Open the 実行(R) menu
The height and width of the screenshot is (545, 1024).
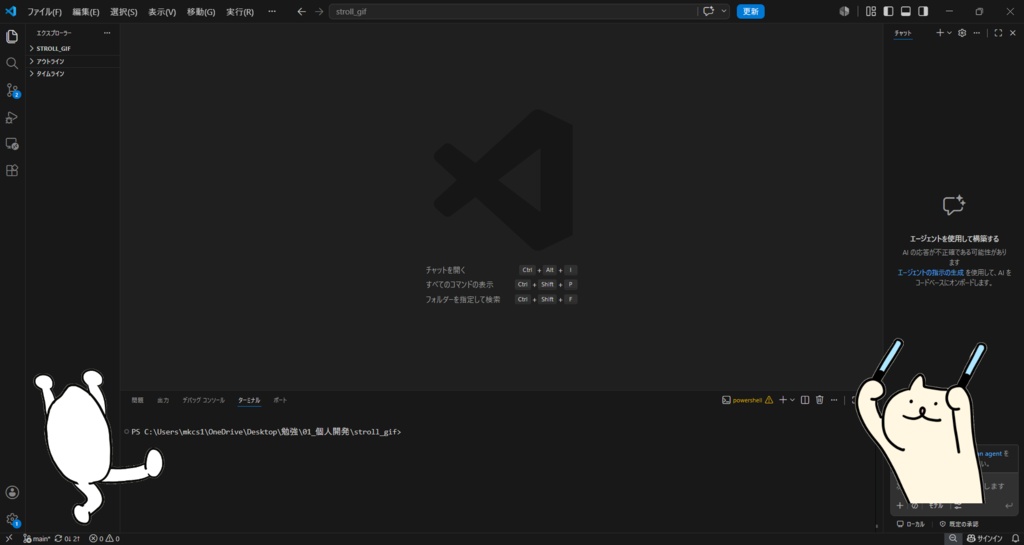pos(240,12)
